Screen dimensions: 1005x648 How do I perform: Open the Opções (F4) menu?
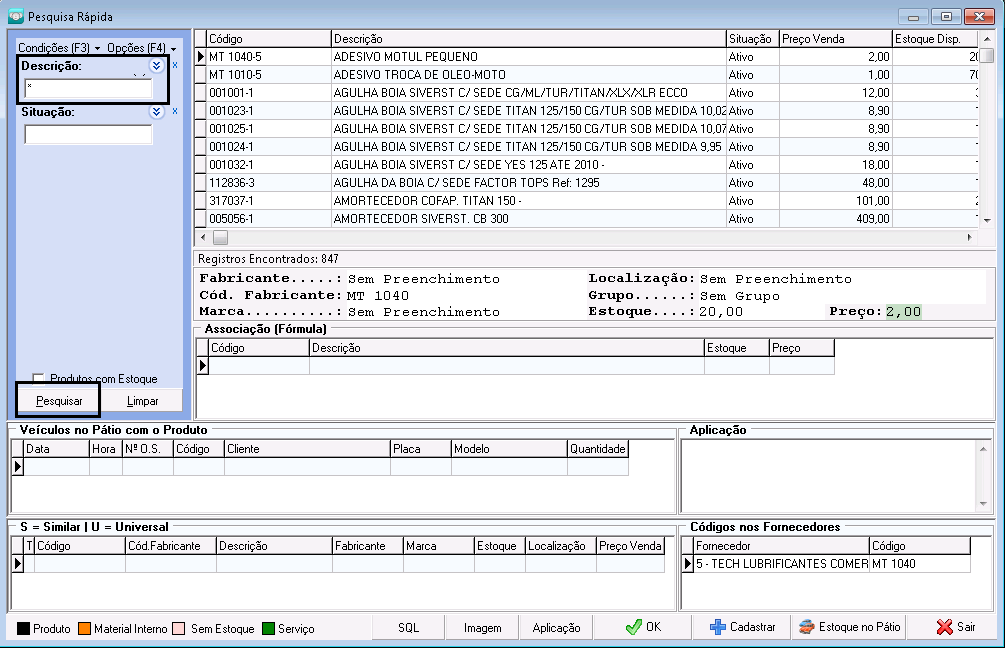[x=142, y=47]
